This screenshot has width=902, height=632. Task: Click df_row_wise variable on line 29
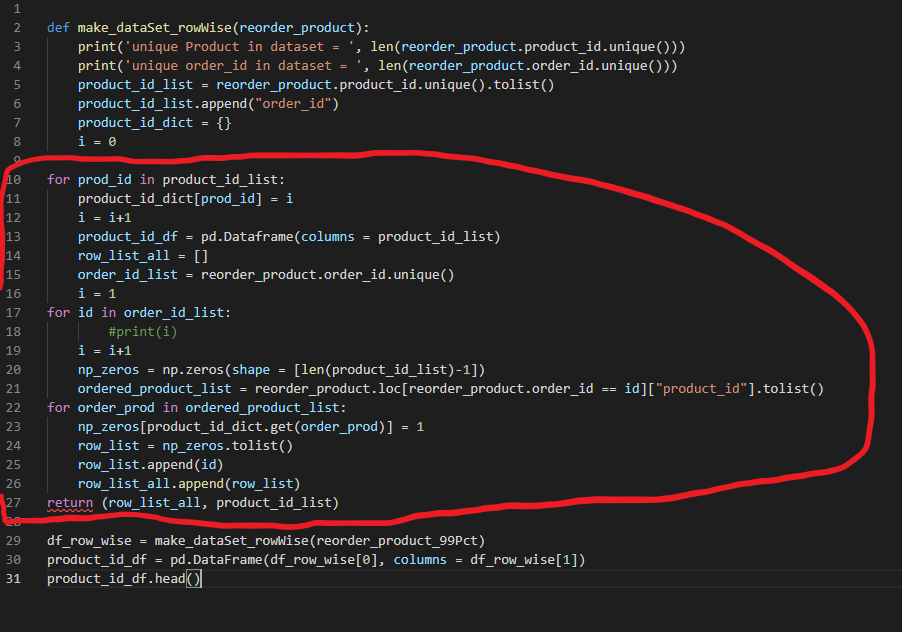tap(89, 540)
